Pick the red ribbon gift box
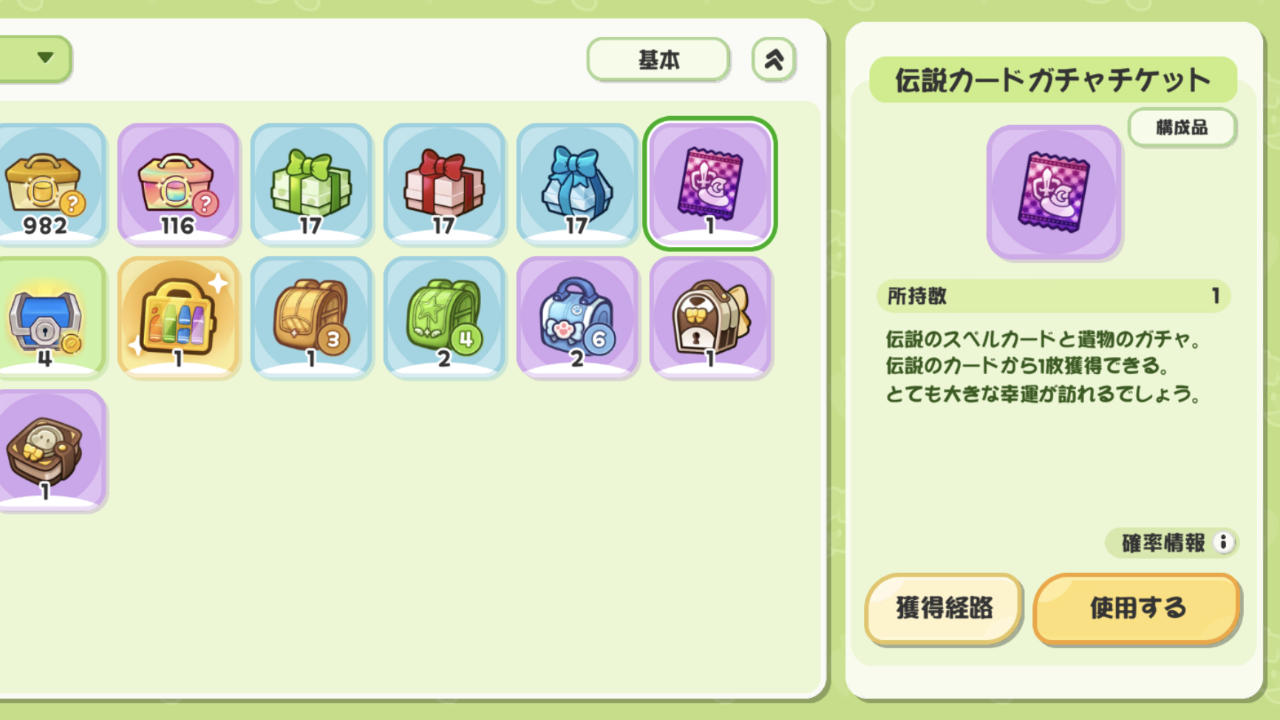 (x=444, y=184)
